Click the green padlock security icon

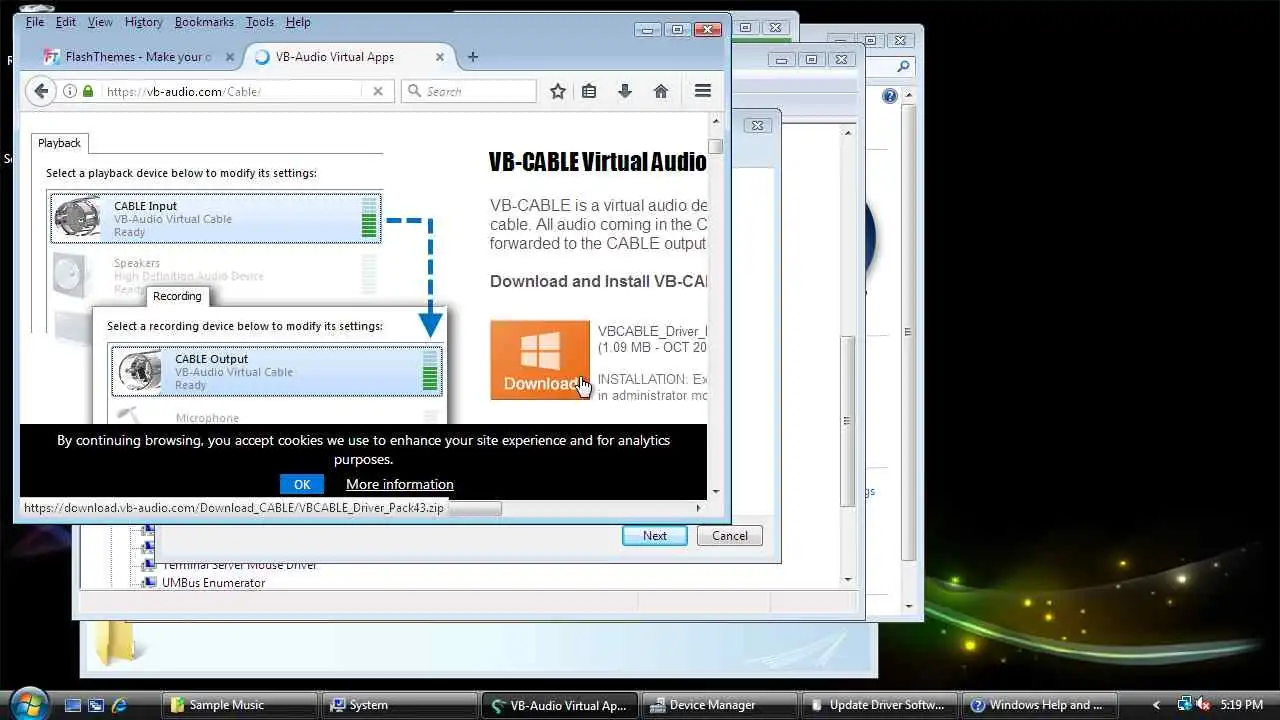coord(88,91)
